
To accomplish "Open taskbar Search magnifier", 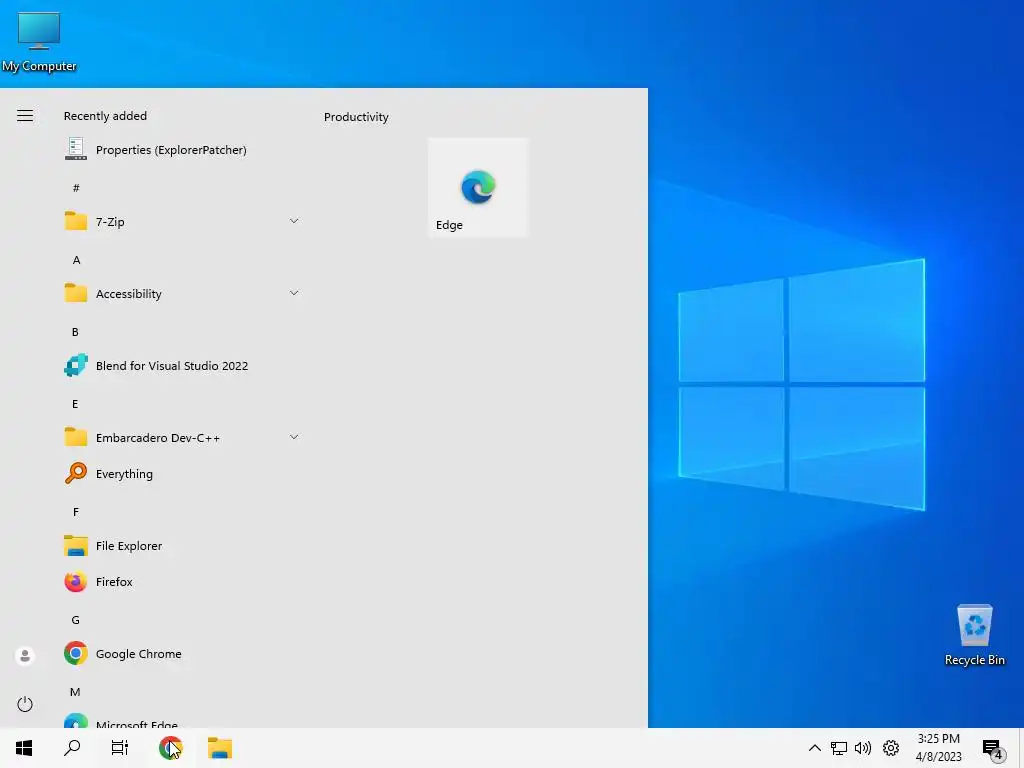I will click(x=72, y=748).
